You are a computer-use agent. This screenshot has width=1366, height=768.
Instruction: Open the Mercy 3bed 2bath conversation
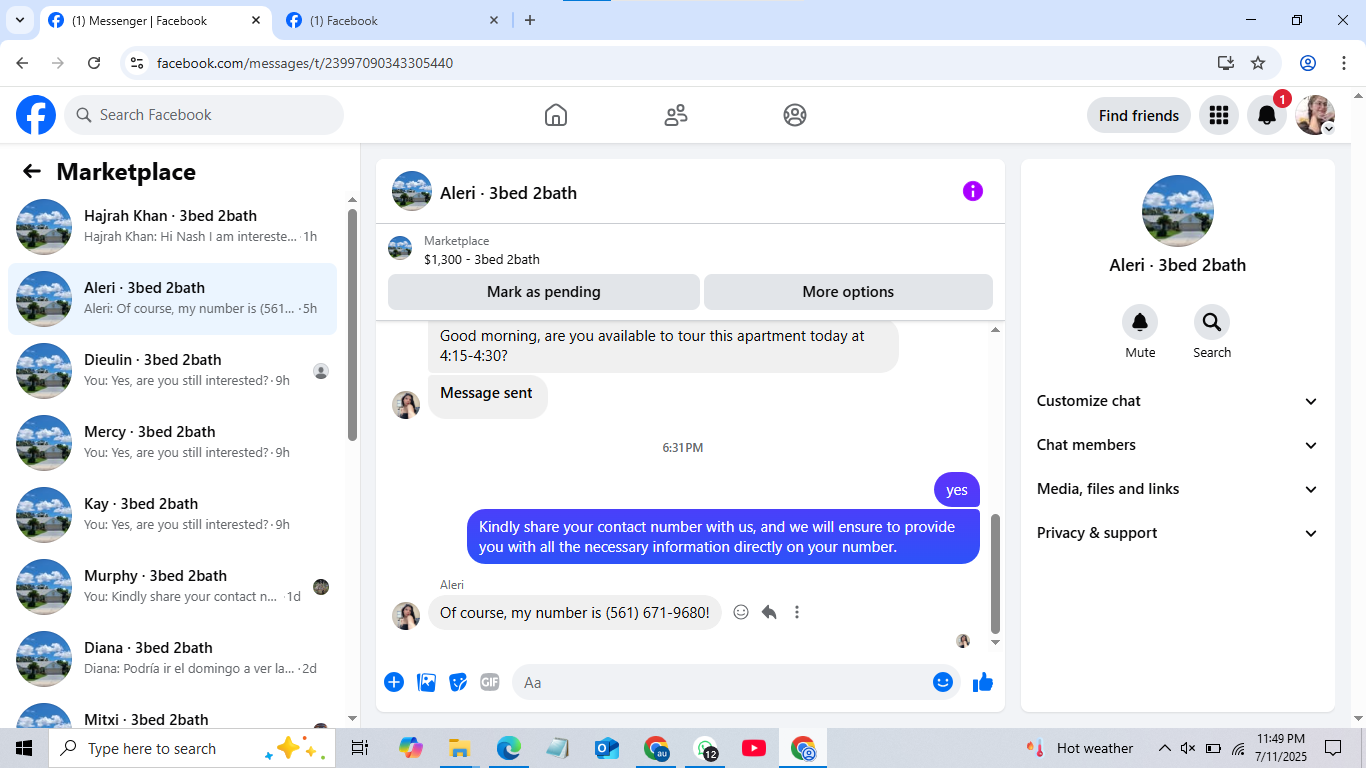(172, 443)
